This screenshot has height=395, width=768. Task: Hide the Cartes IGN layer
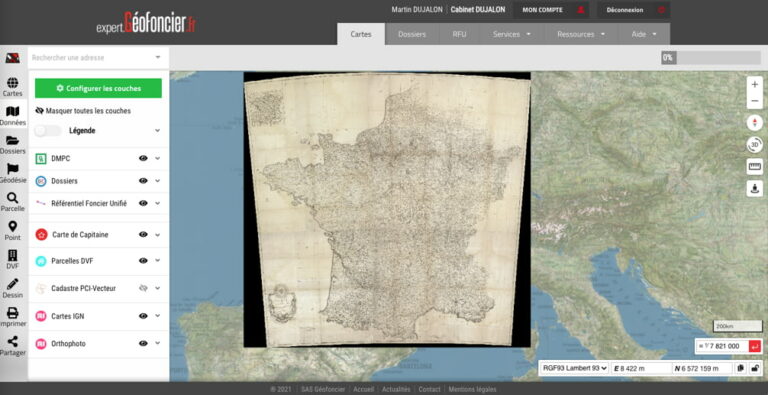pos(143,316)
